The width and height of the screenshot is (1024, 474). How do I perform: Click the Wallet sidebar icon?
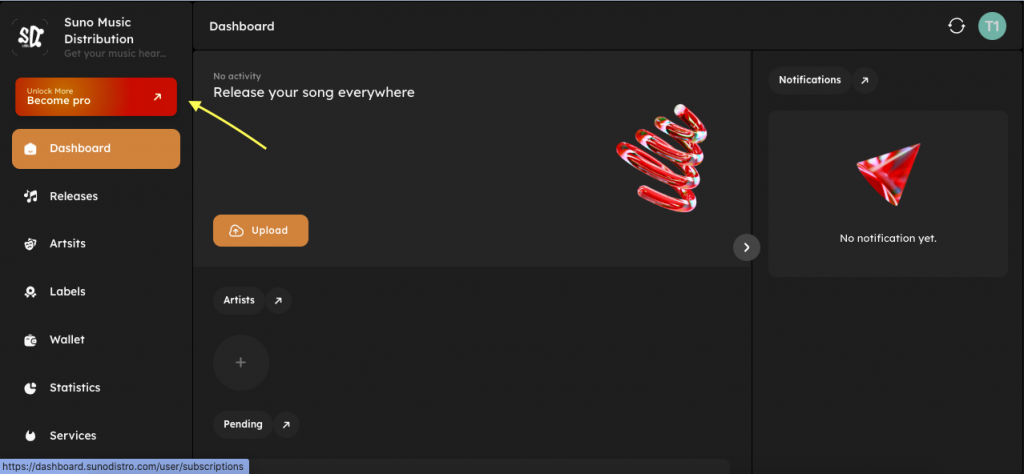click(x=30, y=340)
